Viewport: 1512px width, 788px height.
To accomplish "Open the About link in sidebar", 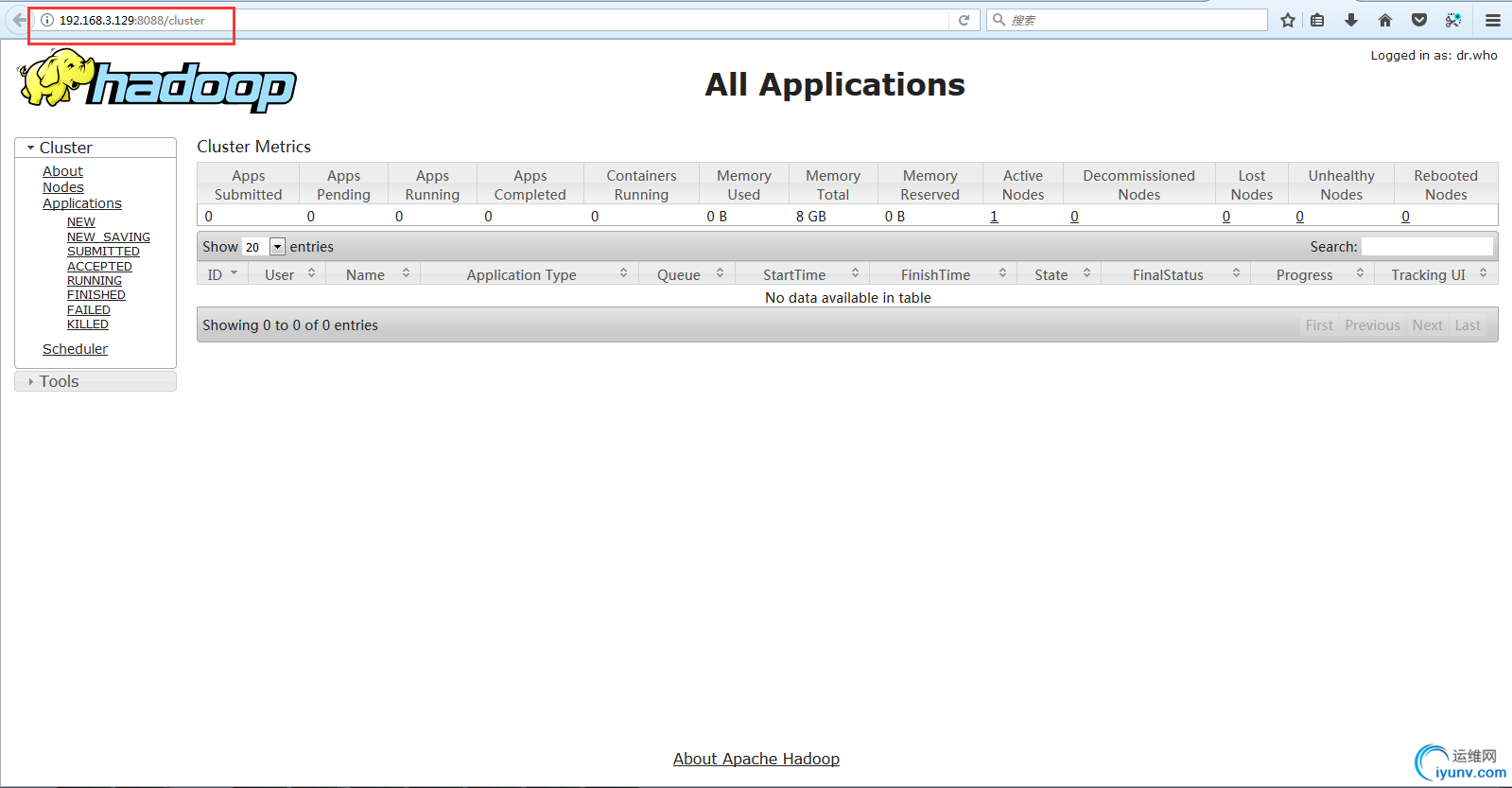I will click(62, 171).
